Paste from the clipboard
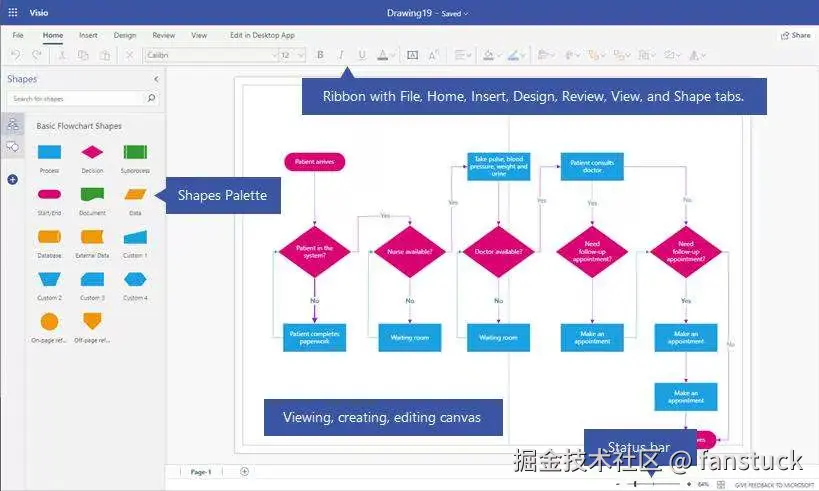This screenshot has width=819, height=491. (x=105, y=55)
